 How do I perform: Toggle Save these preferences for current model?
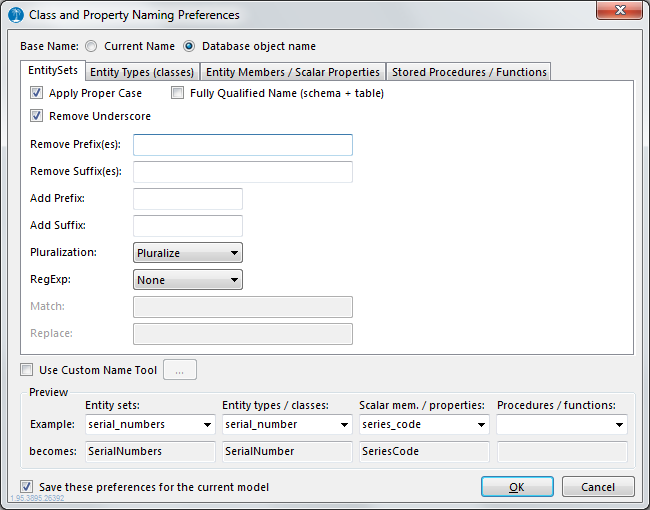pyautogui.click(x=27, y=487)
